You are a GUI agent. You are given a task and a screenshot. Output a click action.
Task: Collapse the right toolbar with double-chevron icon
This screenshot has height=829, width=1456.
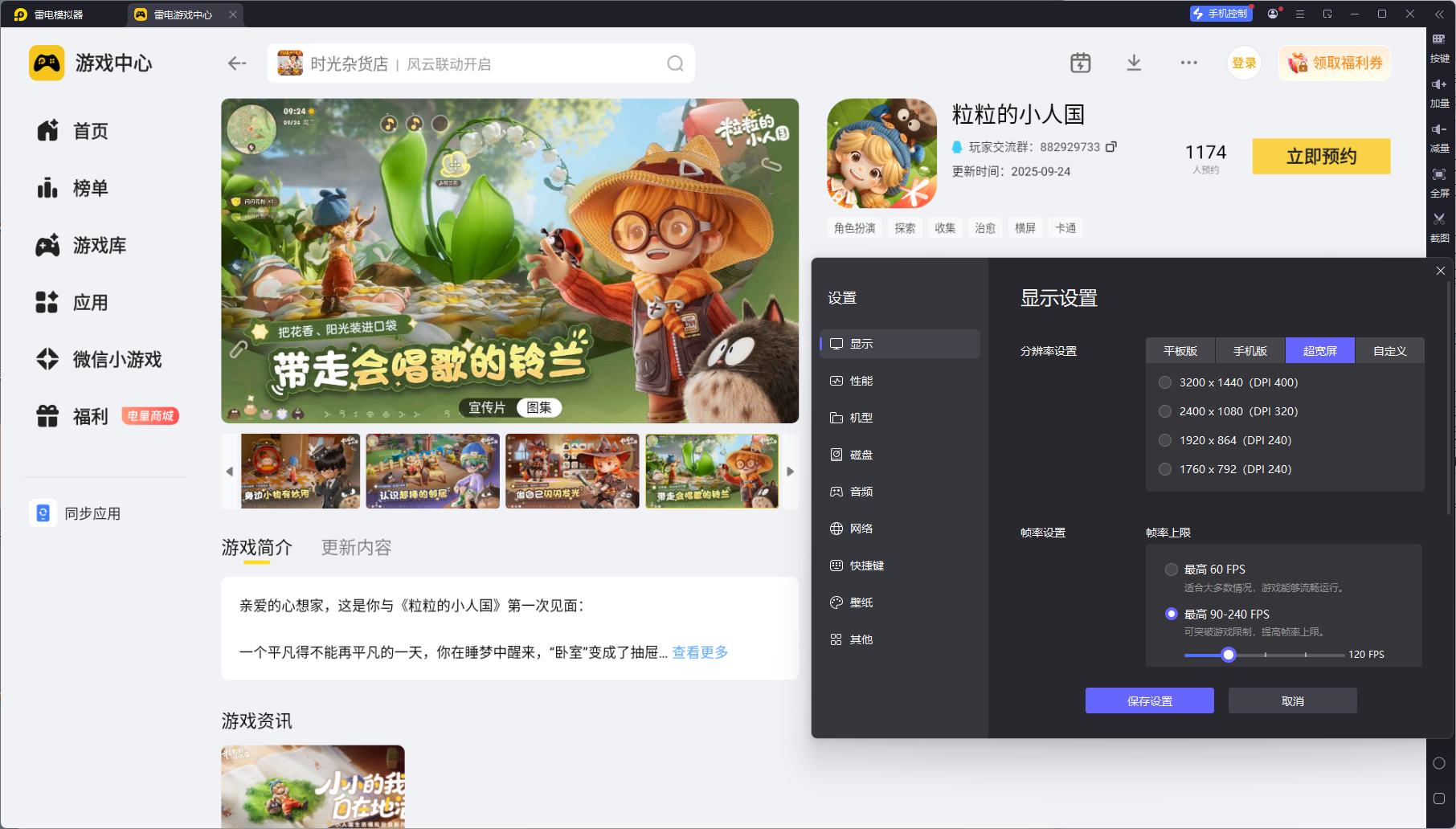point(1439,14)
